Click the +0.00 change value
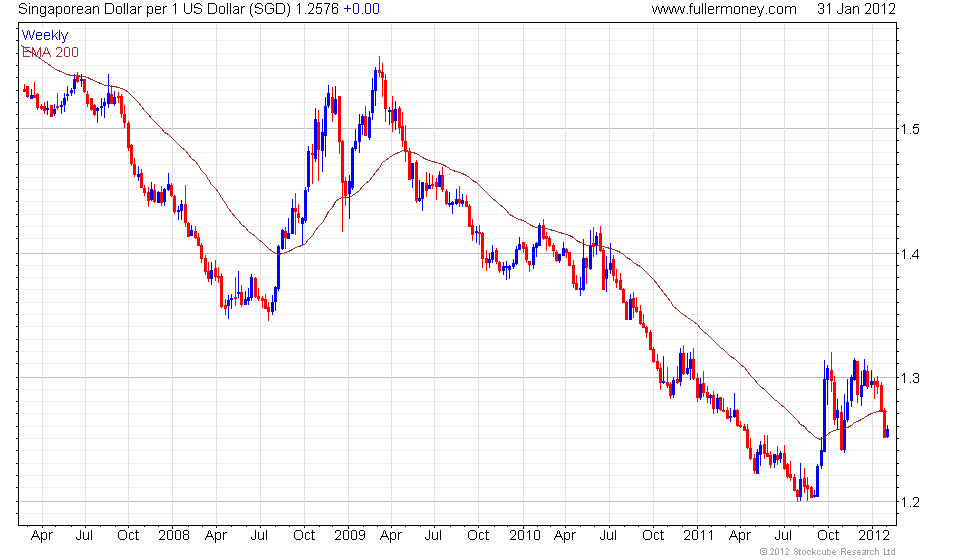This screenshot has height=560, width=980. (x=361, y=9)
